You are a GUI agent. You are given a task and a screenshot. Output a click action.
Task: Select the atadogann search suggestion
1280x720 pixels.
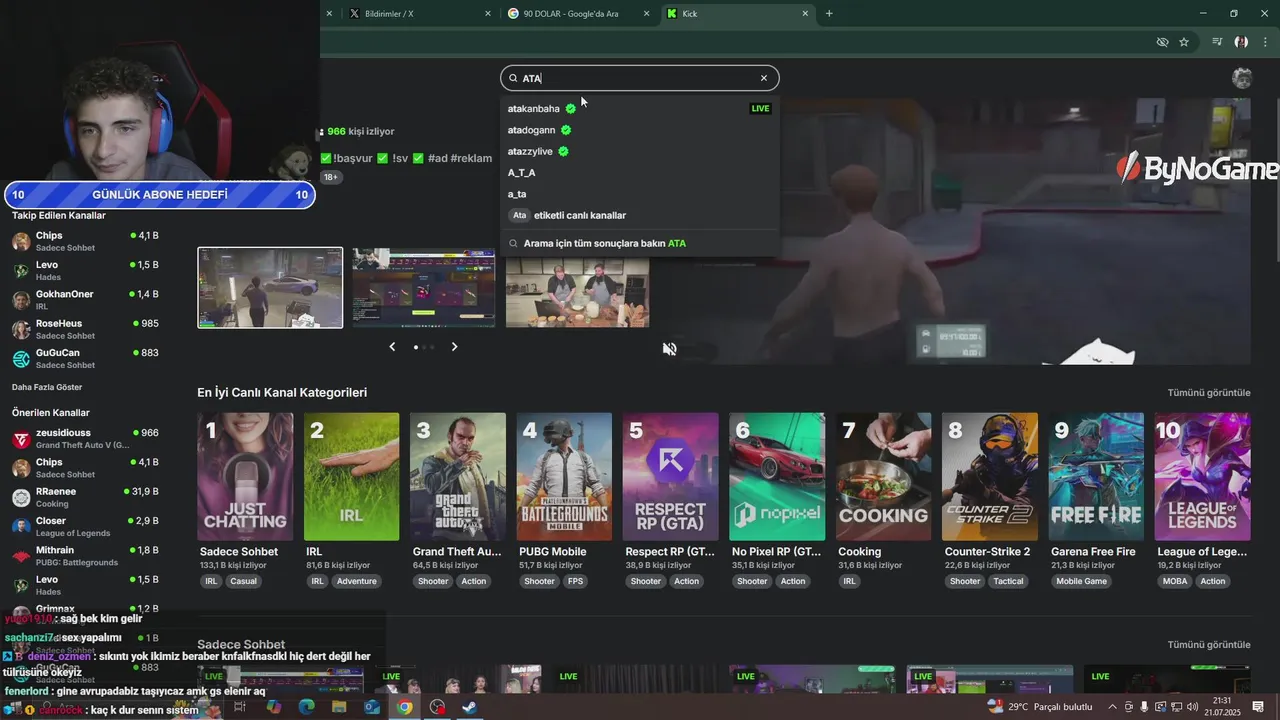[x=639, y=130]
